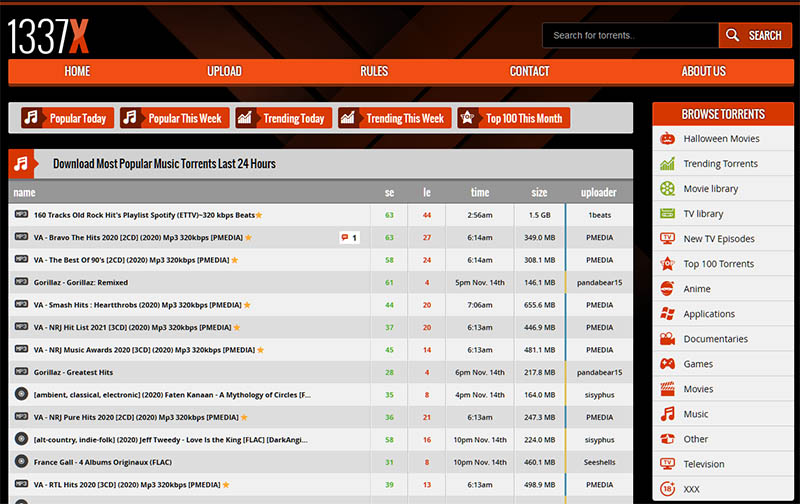Click the Documentaries camera icon
Screen dimensions: 800x504
coord(667,338)
